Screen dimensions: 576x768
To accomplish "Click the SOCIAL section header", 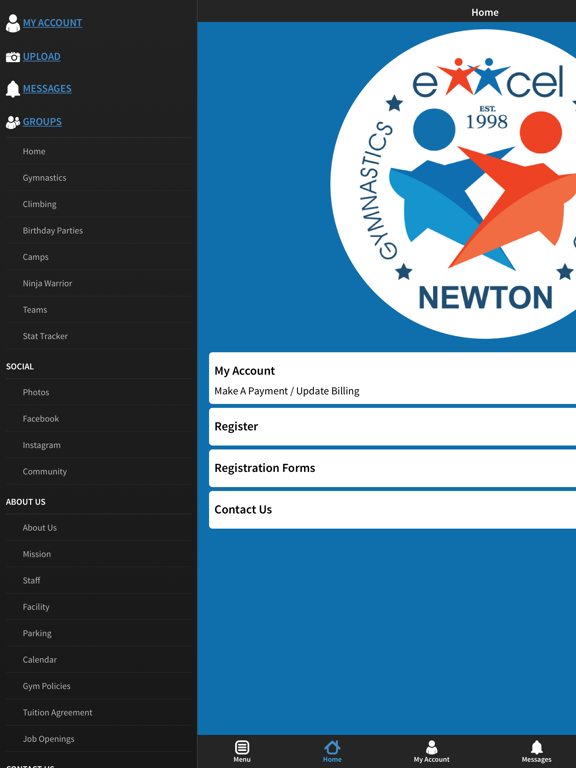I will tap(20, 366).
